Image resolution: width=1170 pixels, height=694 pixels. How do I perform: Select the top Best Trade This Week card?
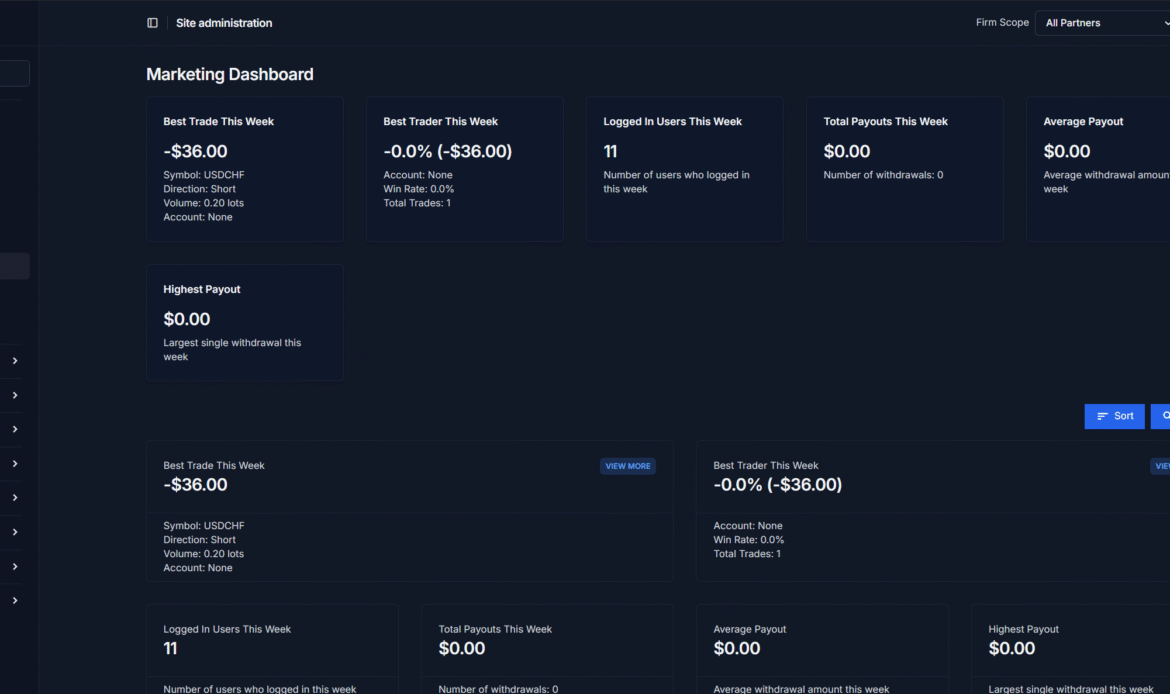(x=245, y=169)
